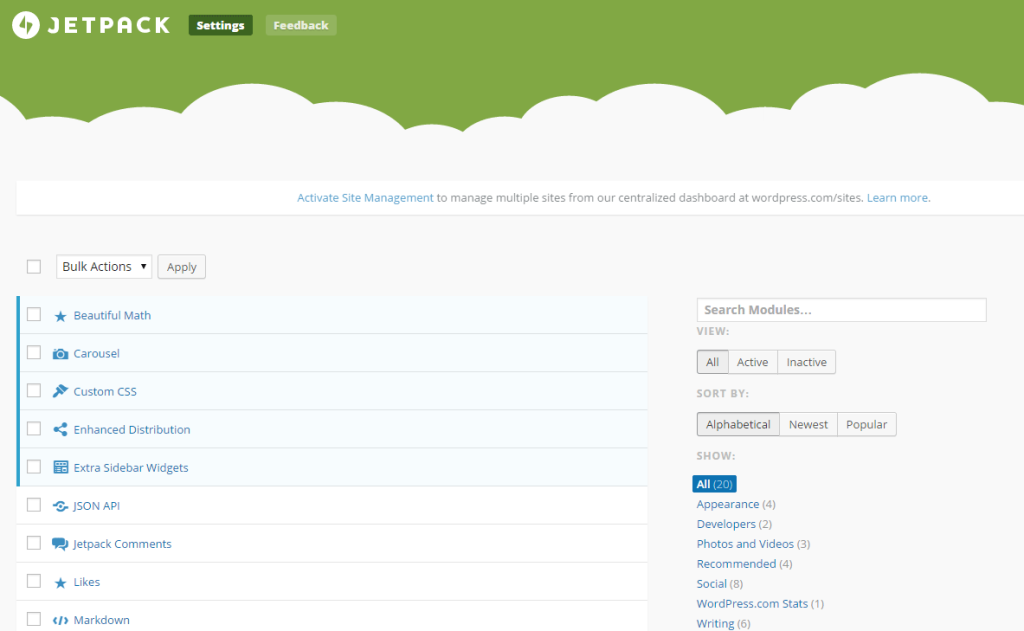
Task: Switch to the Feedback tab
Action: tap(300, 25)
